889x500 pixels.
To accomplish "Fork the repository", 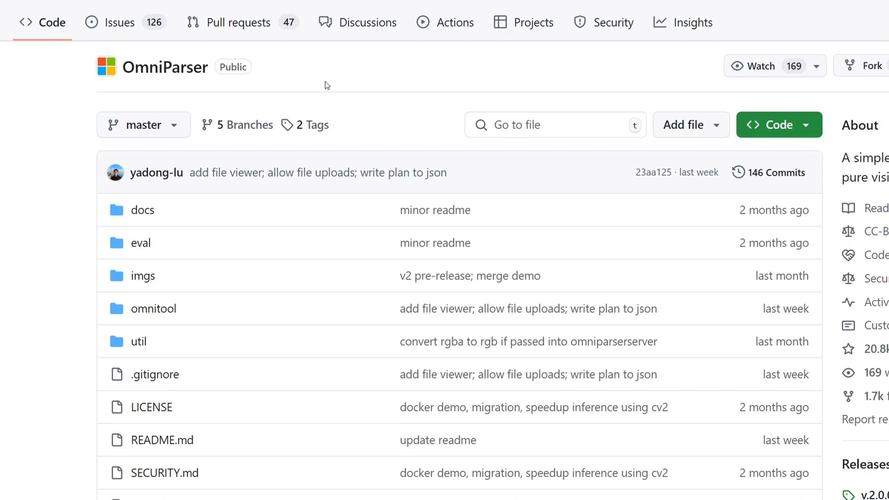I will coord(863,66).
